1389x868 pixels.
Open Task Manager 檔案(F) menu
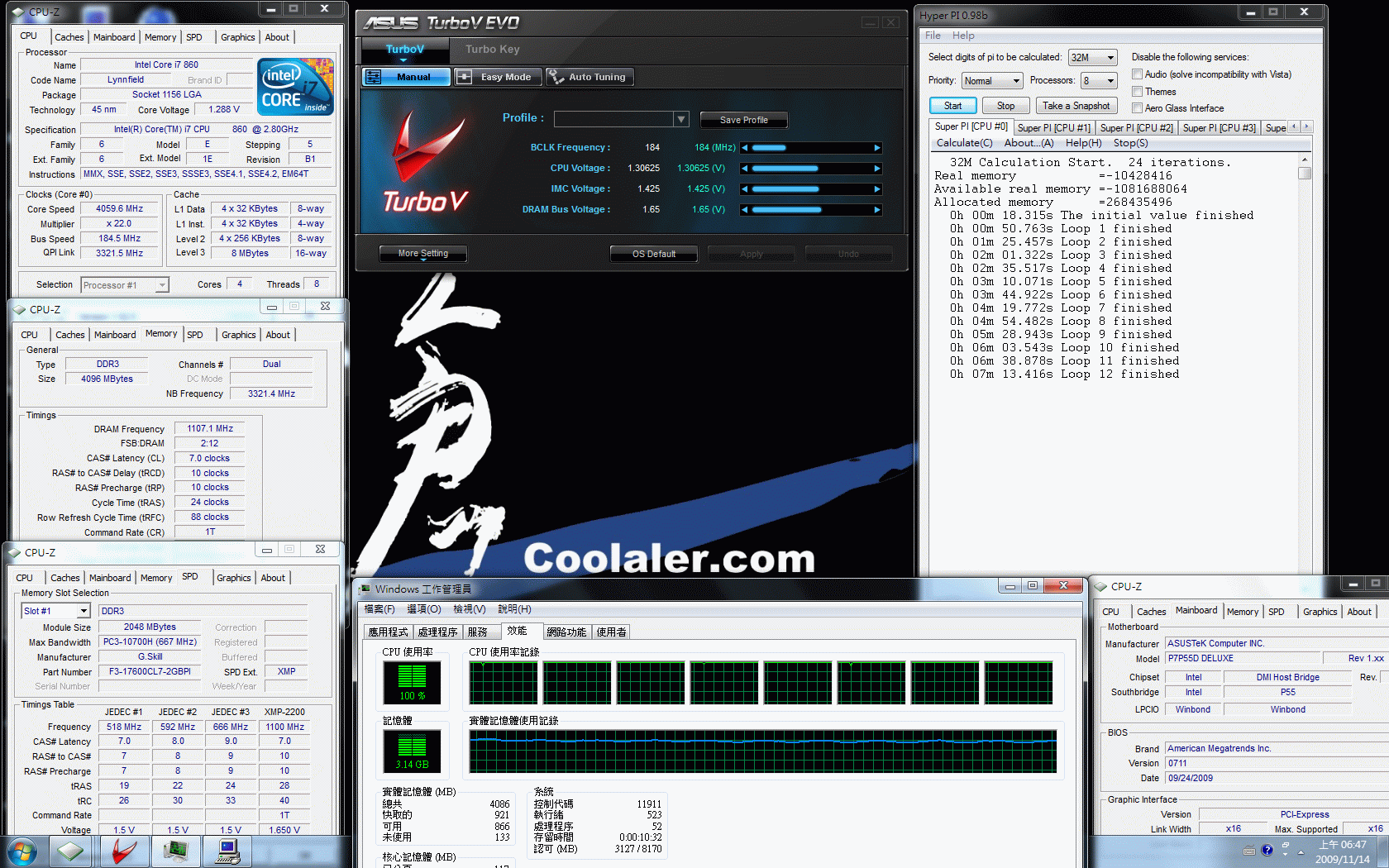pos(379,609)
